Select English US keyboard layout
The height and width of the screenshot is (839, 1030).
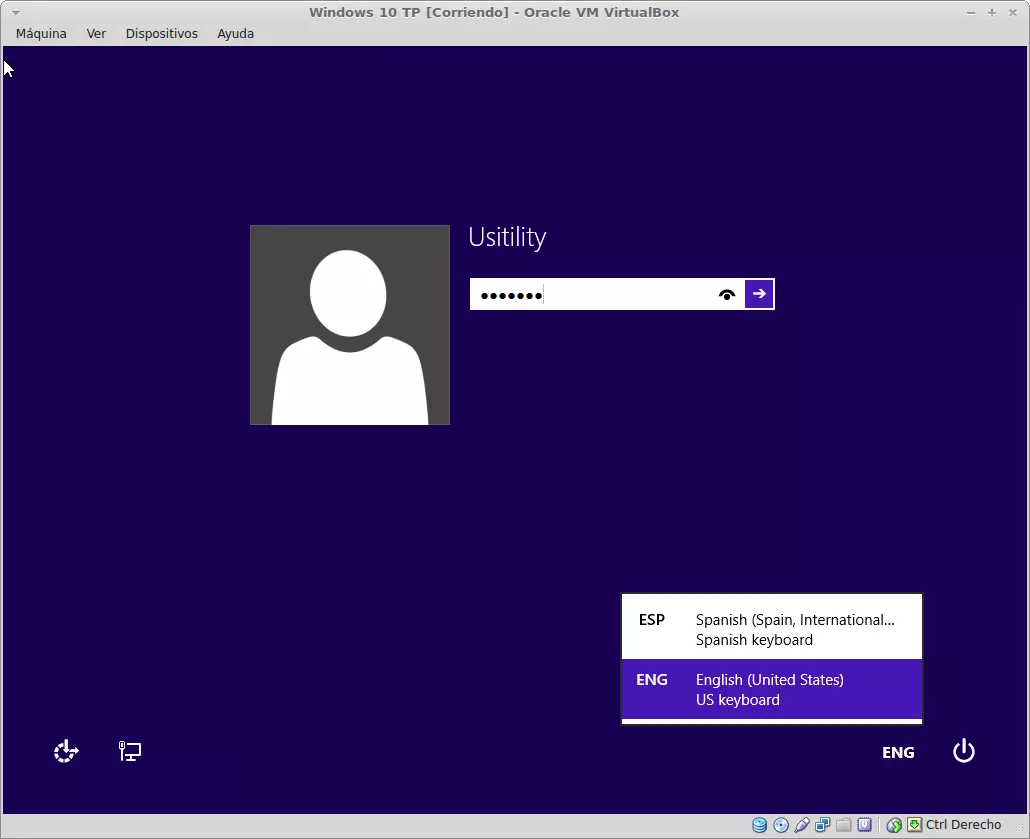(771, 689)
